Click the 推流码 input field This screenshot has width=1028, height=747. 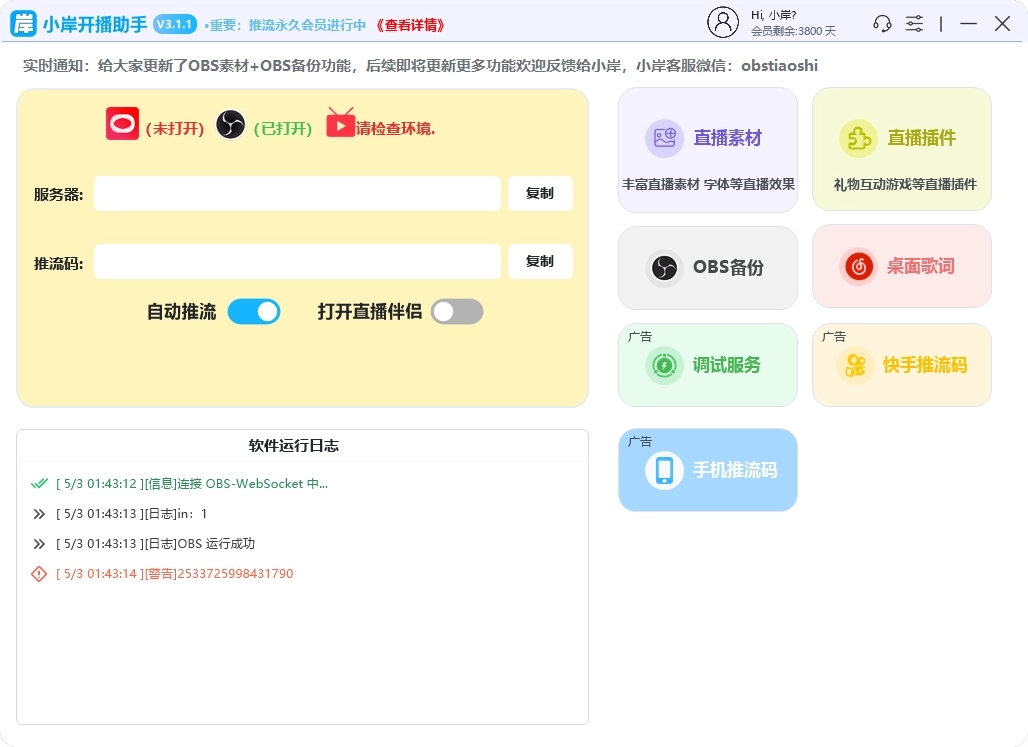(x=297, y=262)
